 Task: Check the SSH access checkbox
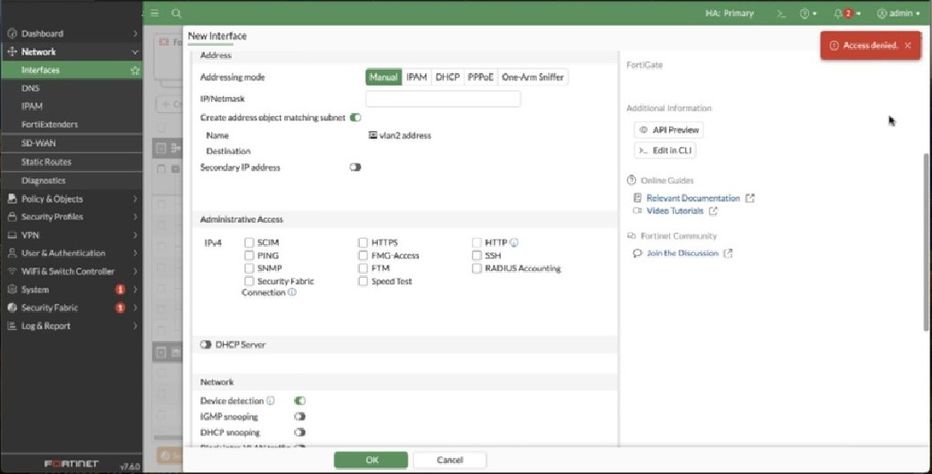477,255
